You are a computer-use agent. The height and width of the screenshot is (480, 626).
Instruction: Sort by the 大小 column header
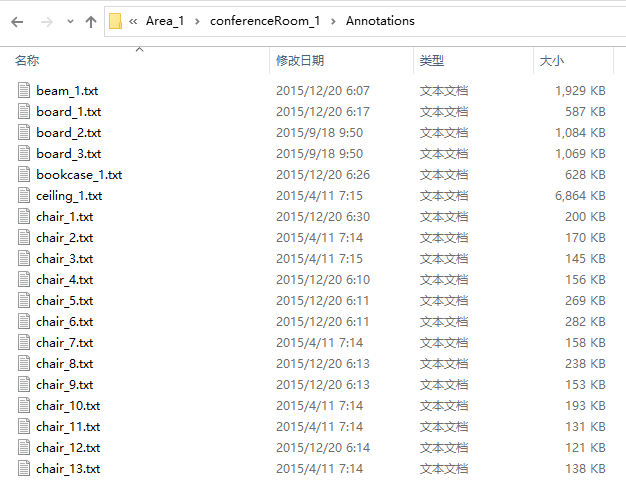[552, 61]
